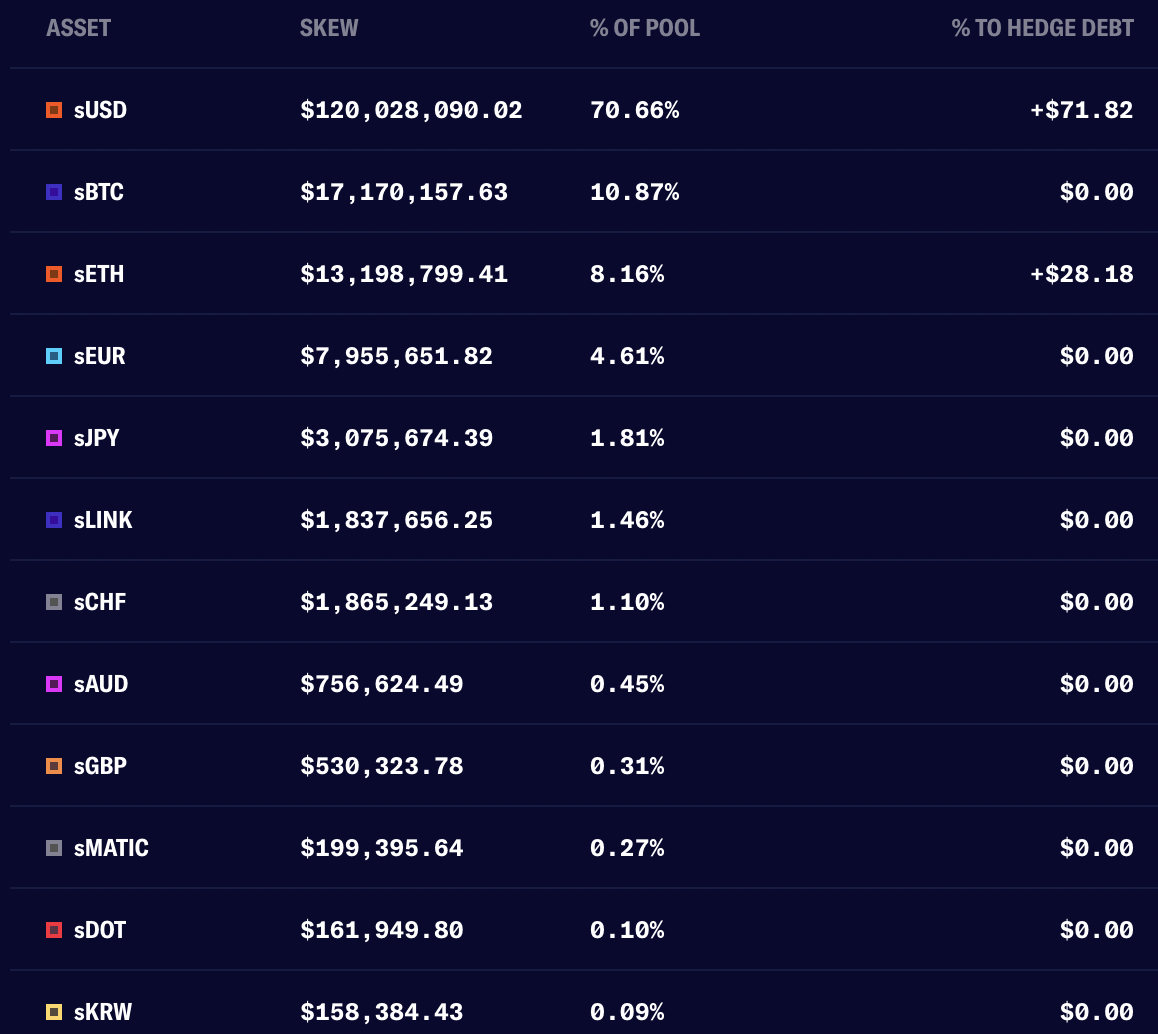Click the sDOT red square icon
This screenshot has width=1158, height=1034.
[x=54, y=930]
